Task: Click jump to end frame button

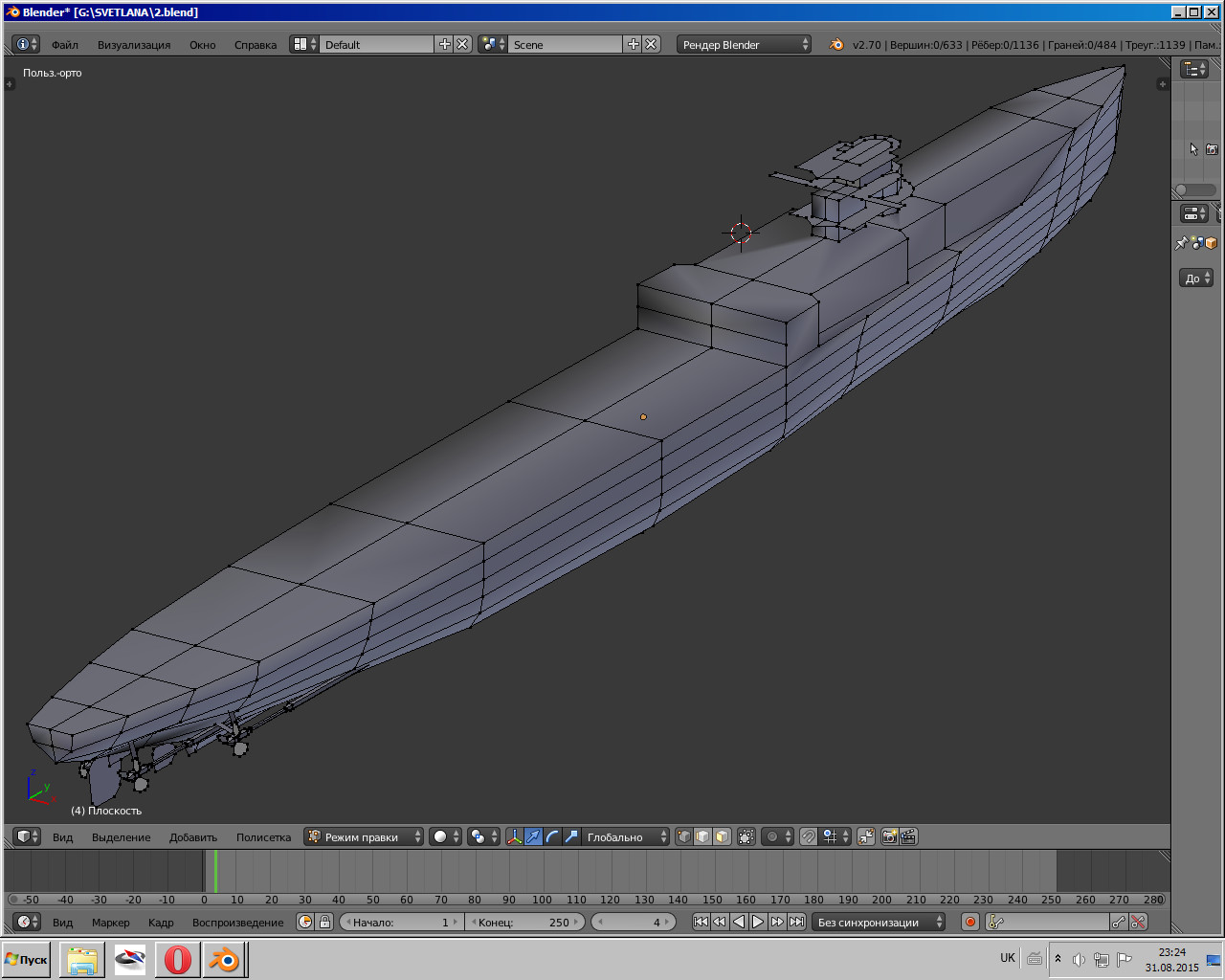Action: click(x=796, y=922)
